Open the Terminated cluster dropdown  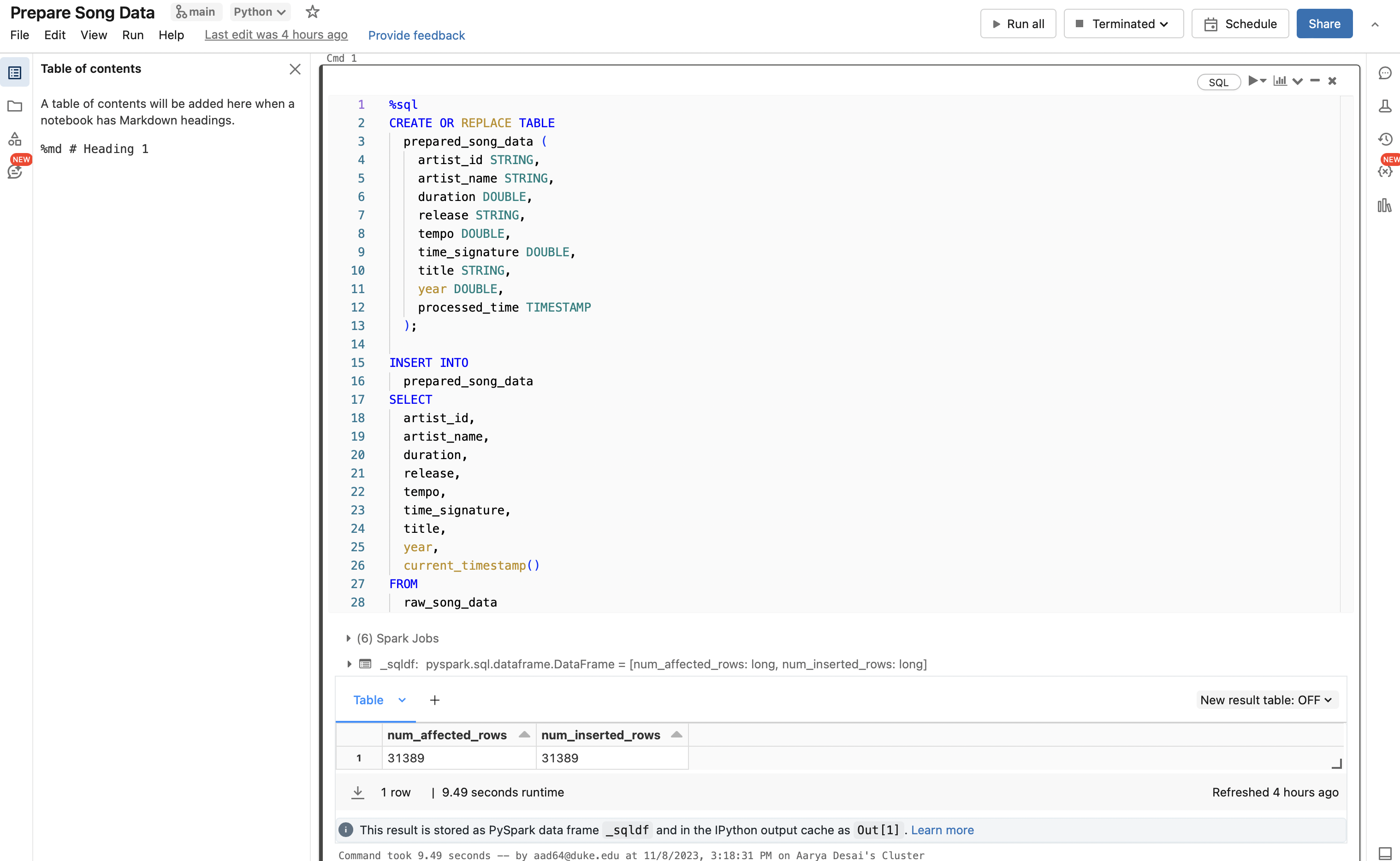coord(1122,24)
